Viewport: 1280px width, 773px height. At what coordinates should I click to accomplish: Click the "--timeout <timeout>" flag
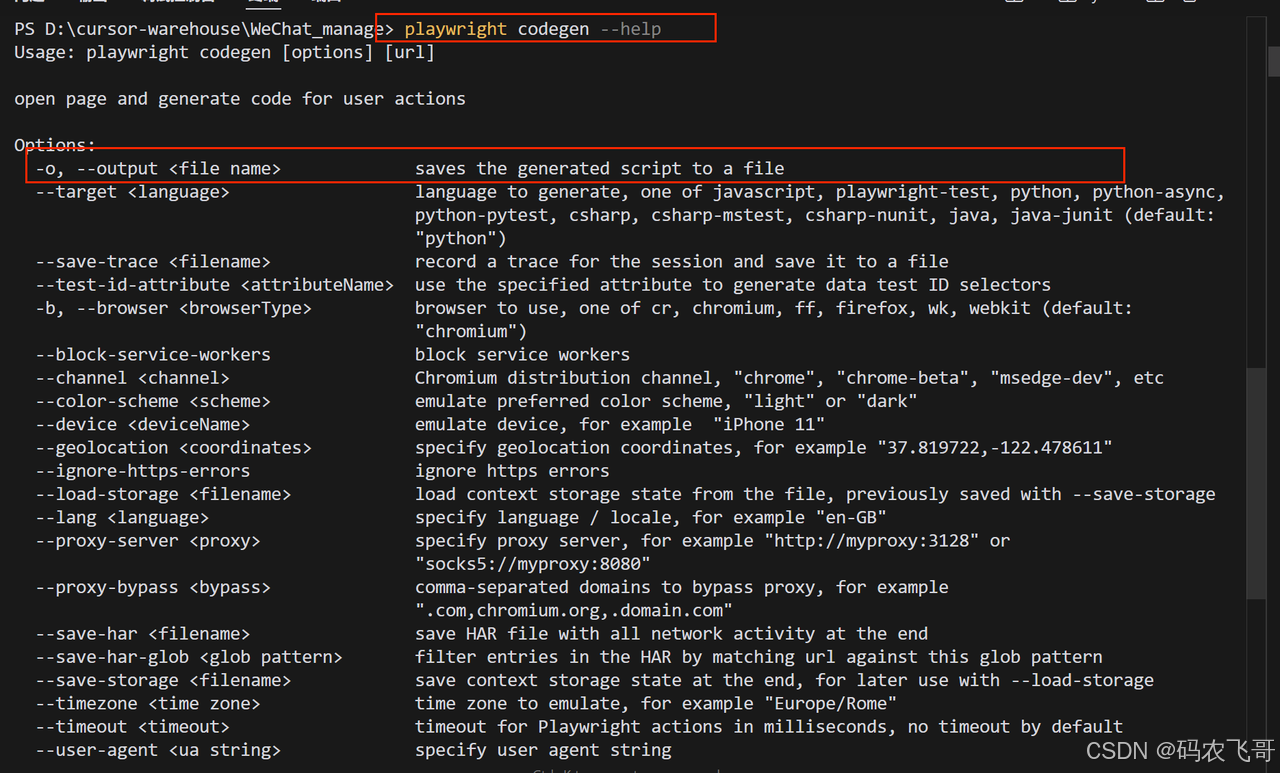pyautogui.click(x=132, y=727)
